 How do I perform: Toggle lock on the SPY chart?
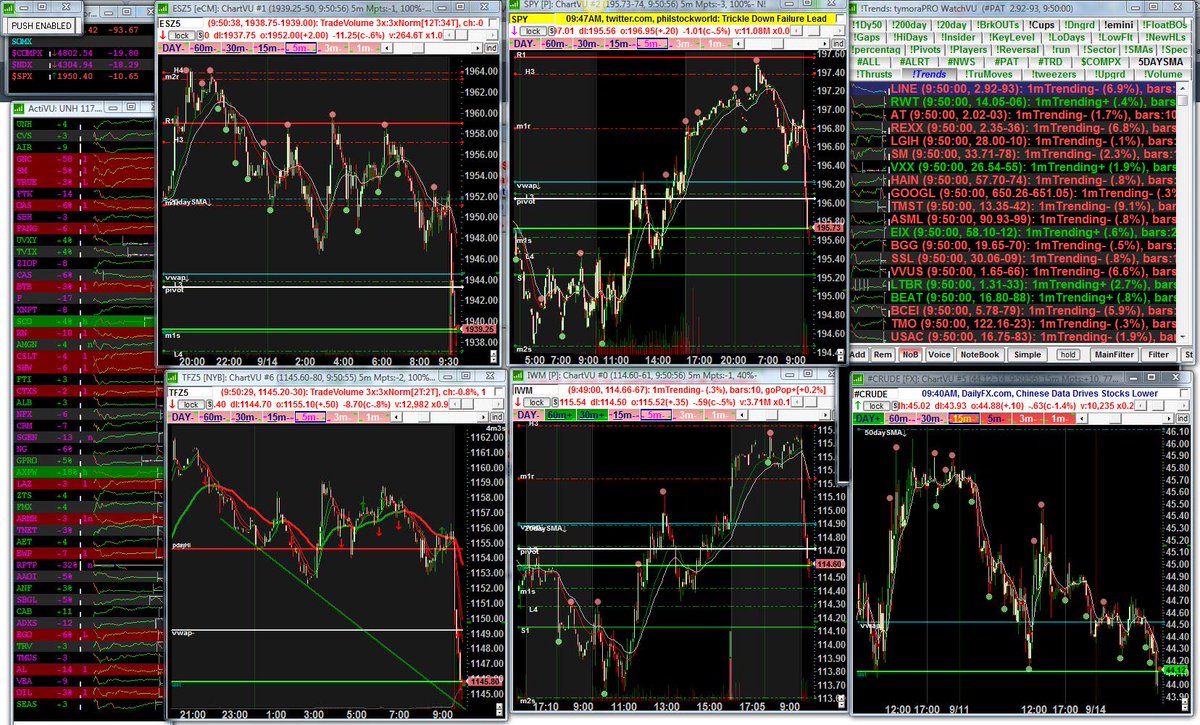(x=533, y=31)
